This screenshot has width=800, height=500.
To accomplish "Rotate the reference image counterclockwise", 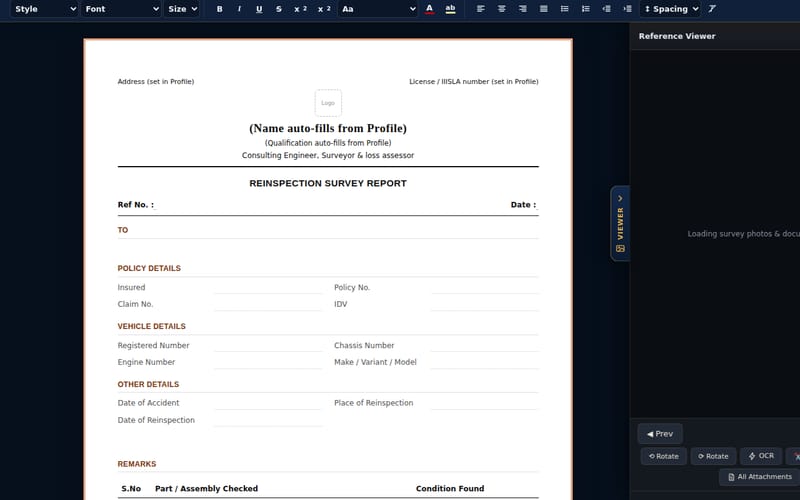I will (x=664, y=456).
